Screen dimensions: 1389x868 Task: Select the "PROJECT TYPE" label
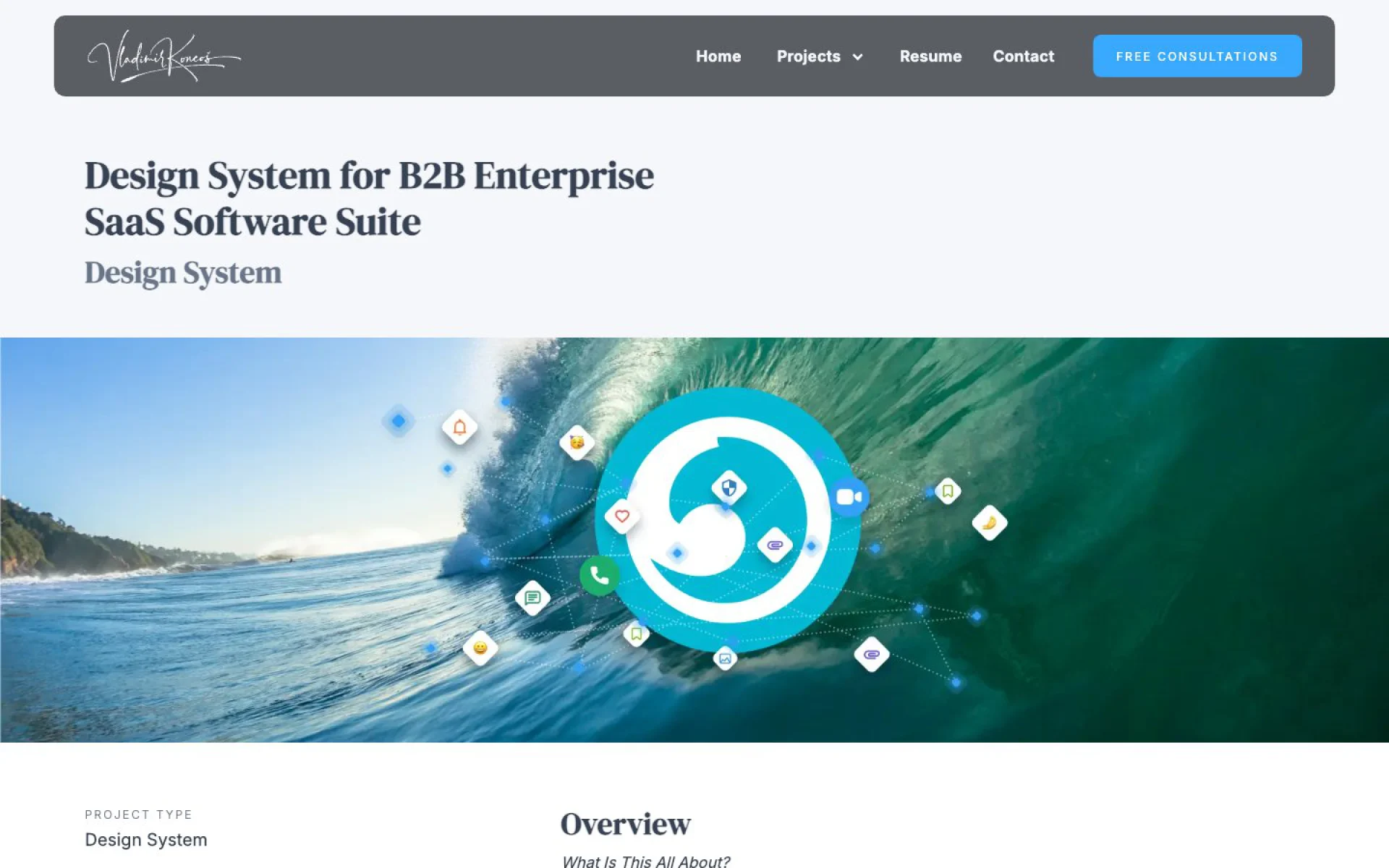tap(139, 814)
